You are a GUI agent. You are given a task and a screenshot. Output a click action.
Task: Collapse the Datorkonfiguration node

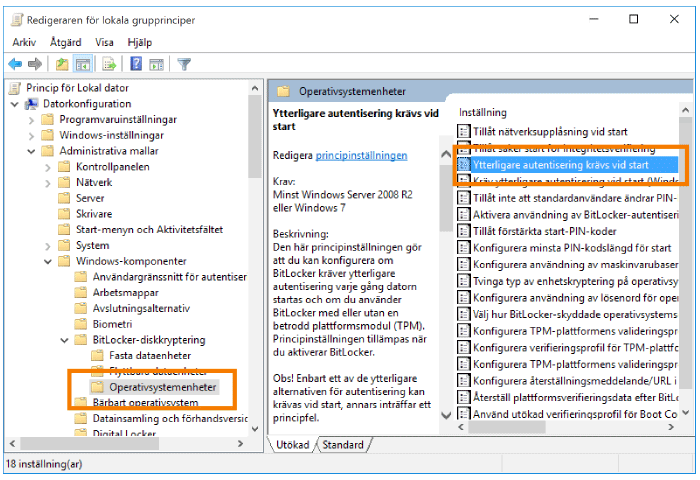pyautogui.click(x=14, y=104)
